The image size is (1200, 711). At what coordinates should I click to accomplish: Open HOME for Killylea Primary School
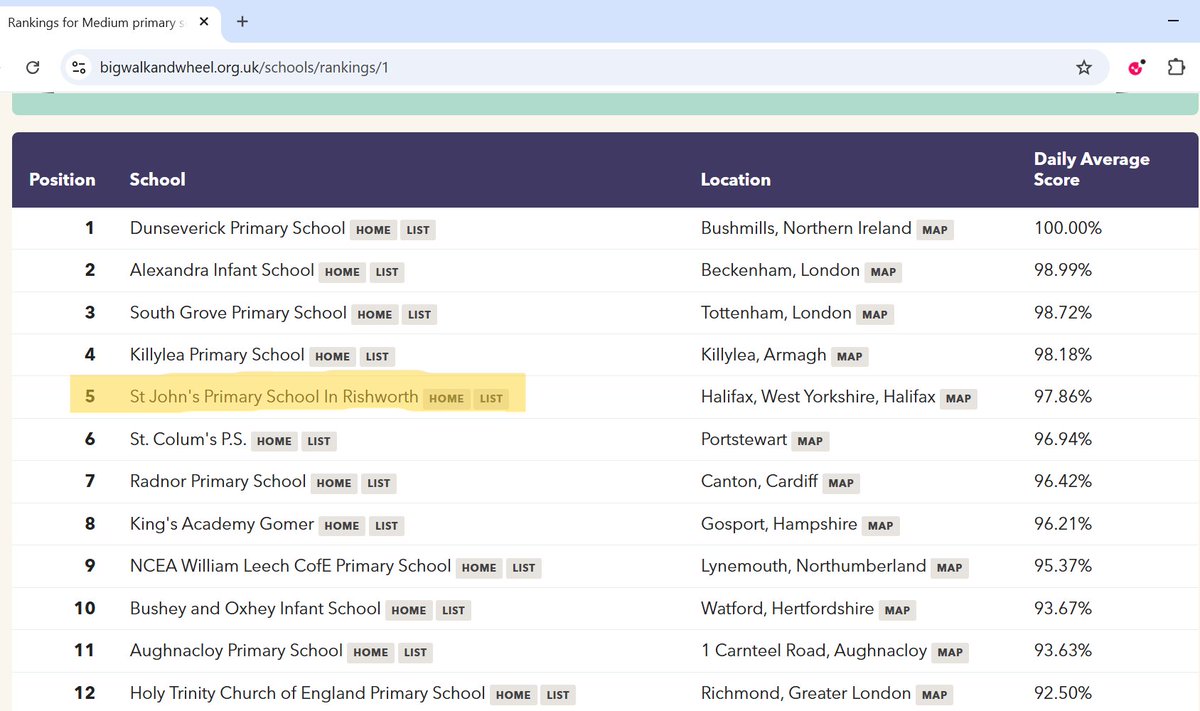pyautogui.click(x=333, y=356)
